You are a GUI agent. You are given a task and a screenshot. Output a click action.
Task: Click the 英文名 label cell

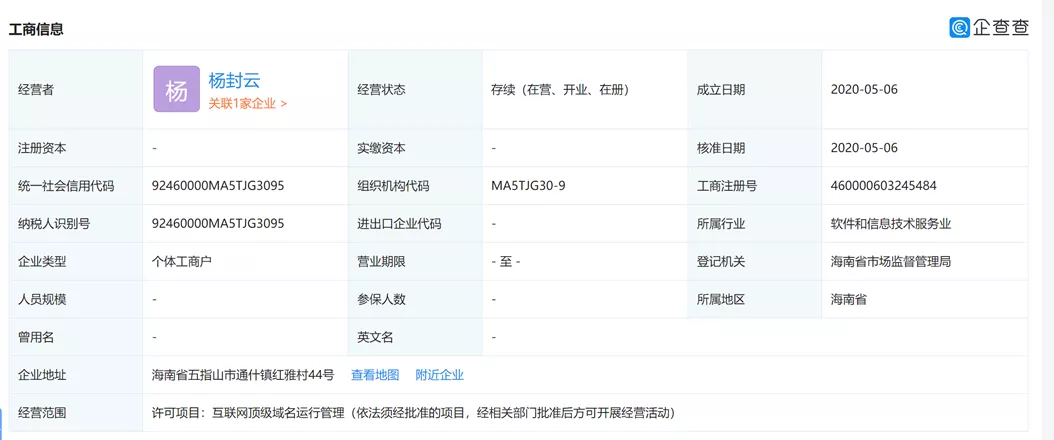pos(415,337)
